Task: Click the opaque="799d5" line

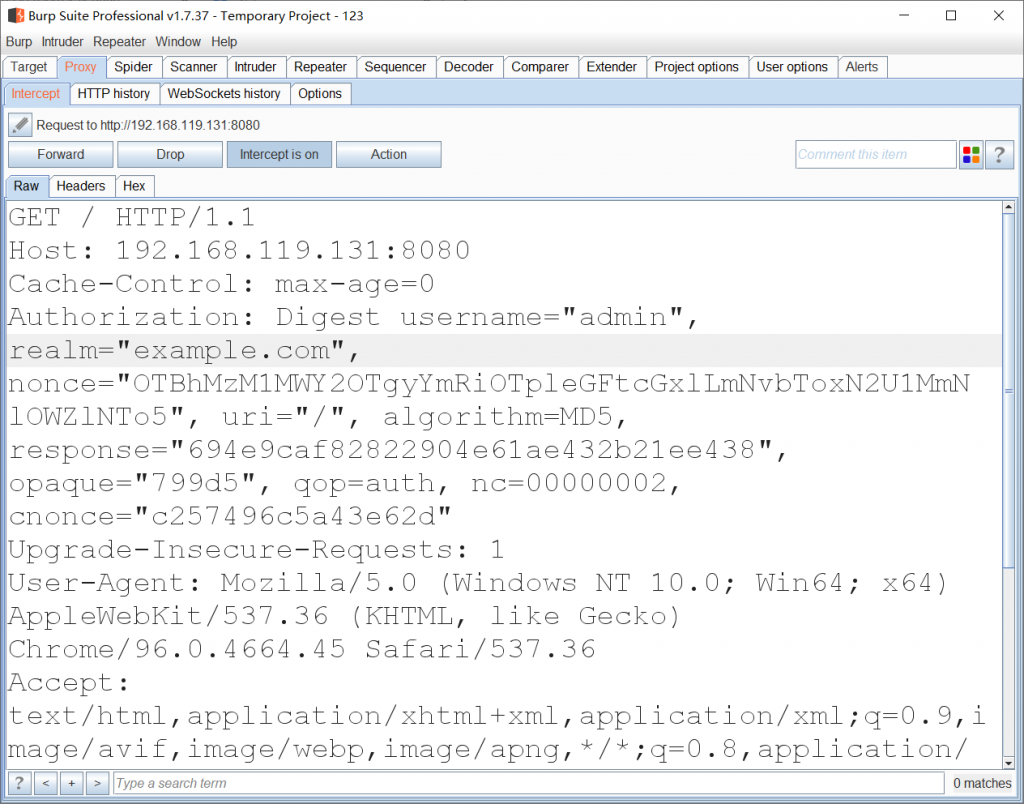Action: (345, 483)
